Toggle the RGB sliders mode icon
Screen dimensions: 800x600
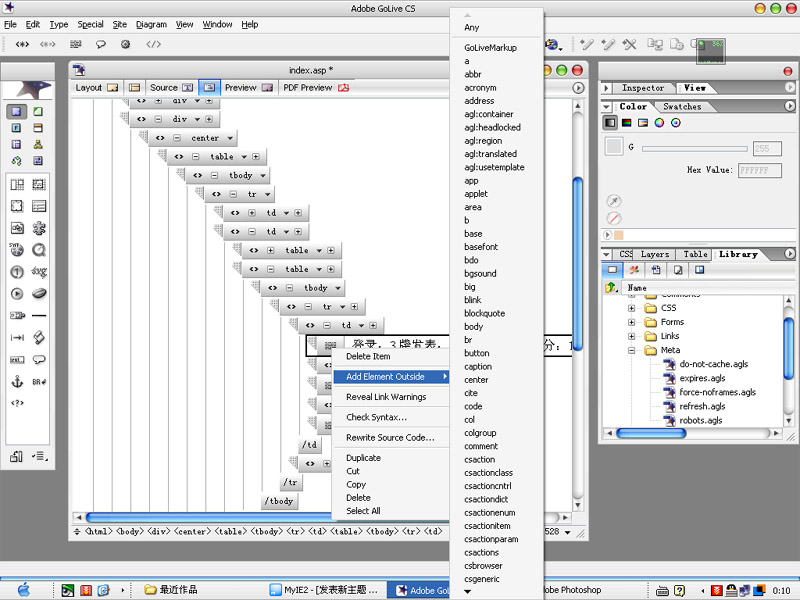click(x=626, y=123)
